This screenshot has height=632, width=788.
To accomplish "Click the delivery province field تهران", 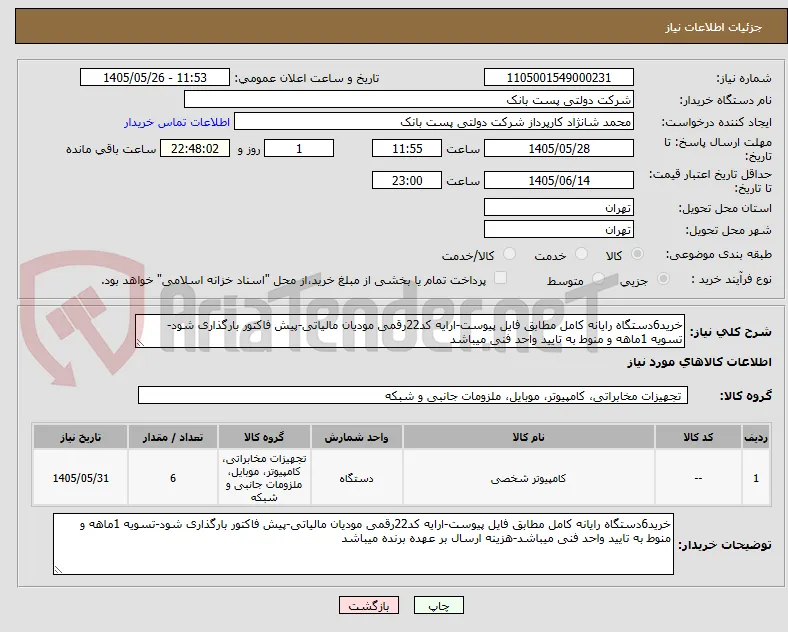I will point(559,207).
